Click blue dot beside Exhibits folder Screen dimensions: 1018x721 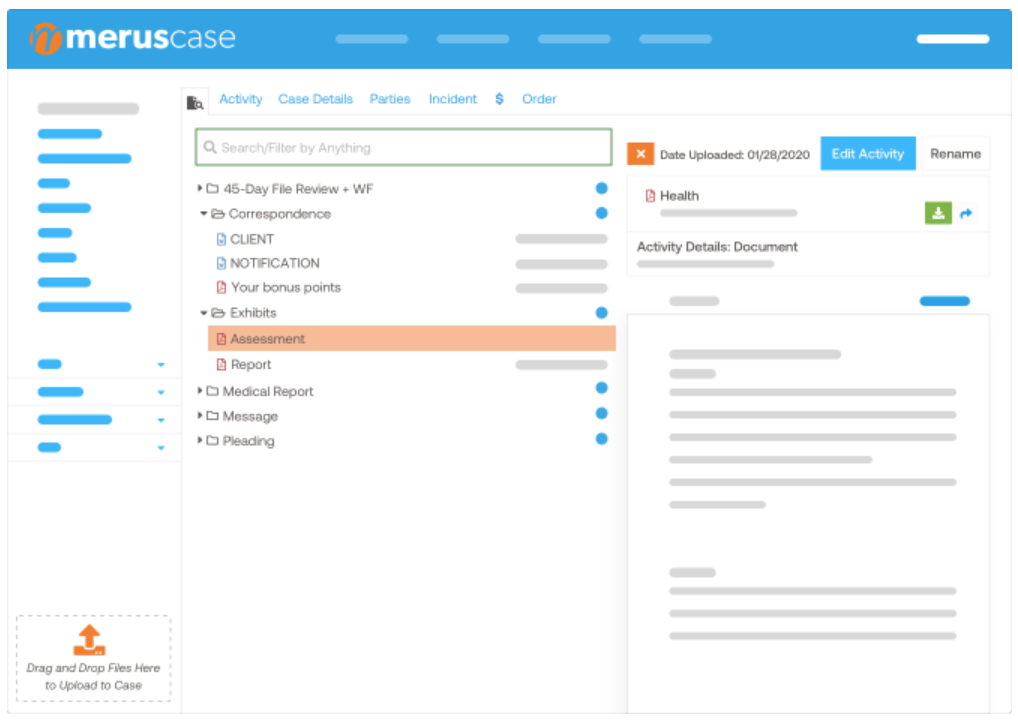point(602,313)
